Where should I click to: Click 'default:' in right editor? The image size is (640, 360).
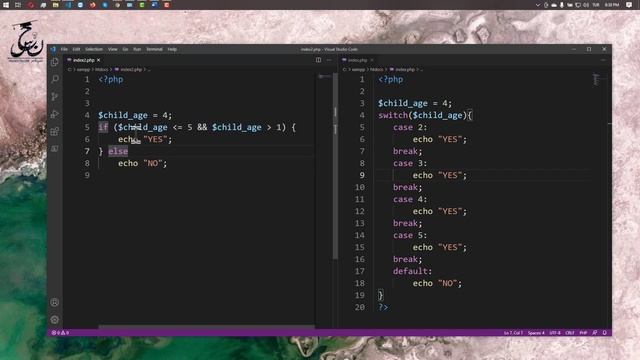412,271
